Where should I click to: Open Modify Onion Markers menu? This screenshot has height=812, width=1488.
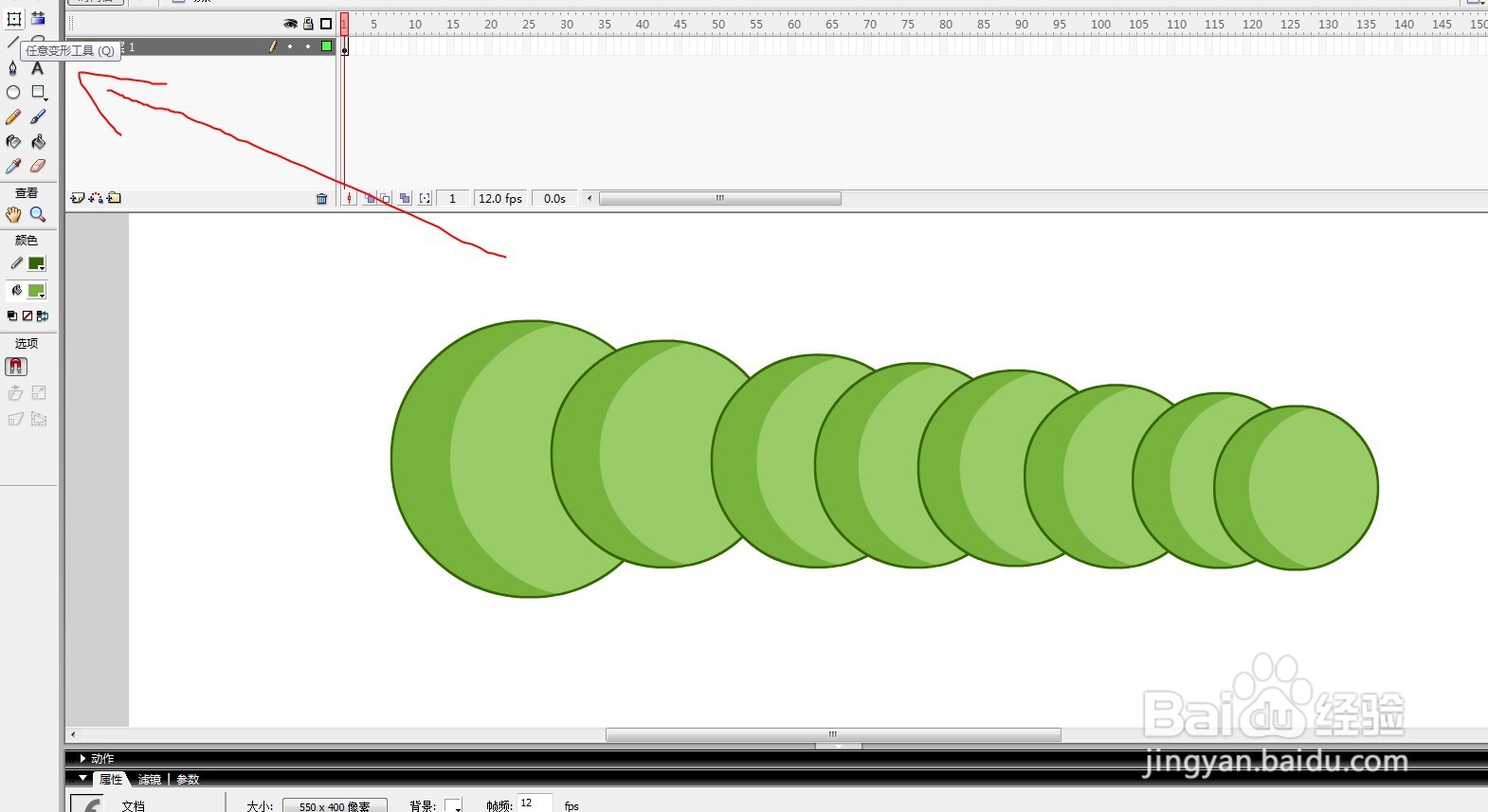426,199
